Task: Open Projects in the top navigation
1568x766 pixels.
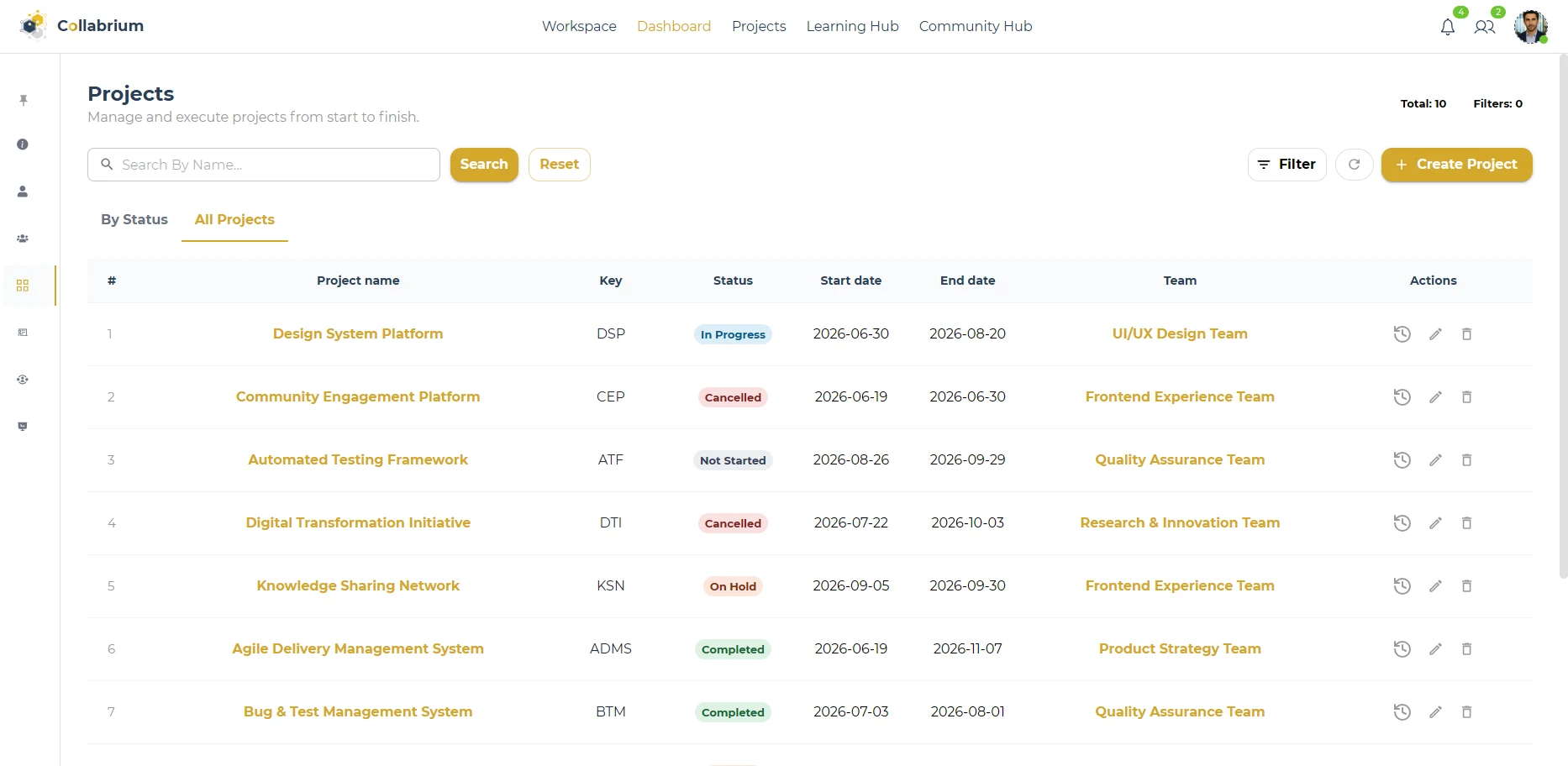Action: [759, 26]
